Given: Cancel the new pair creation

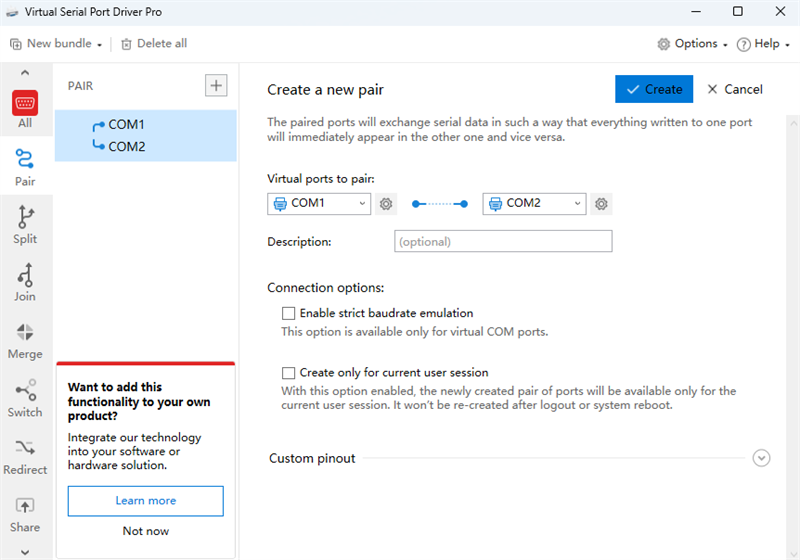Looking at the screenshot, I should coord(735,89).
